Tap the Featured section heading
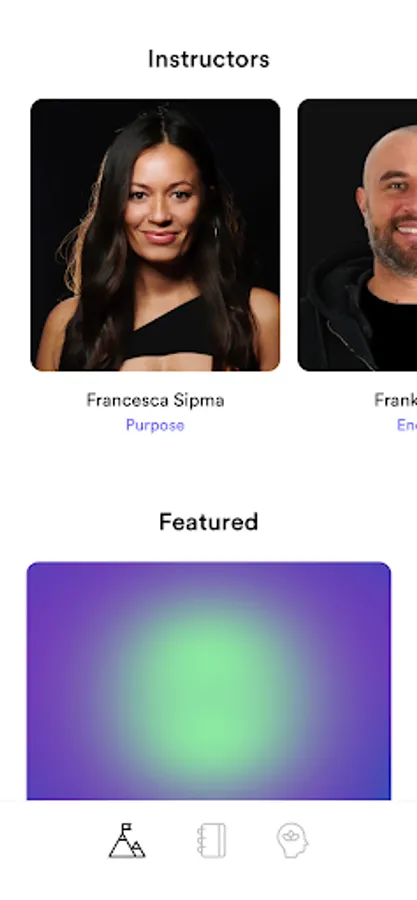Viewport: 417px width, 900px height. click(x=209, y=522)
